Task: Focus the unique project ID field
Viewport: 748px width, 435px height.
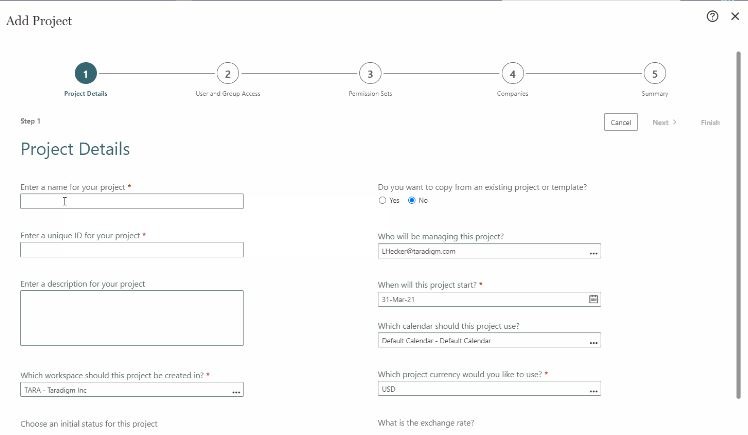Action: (x=132, y=250)
